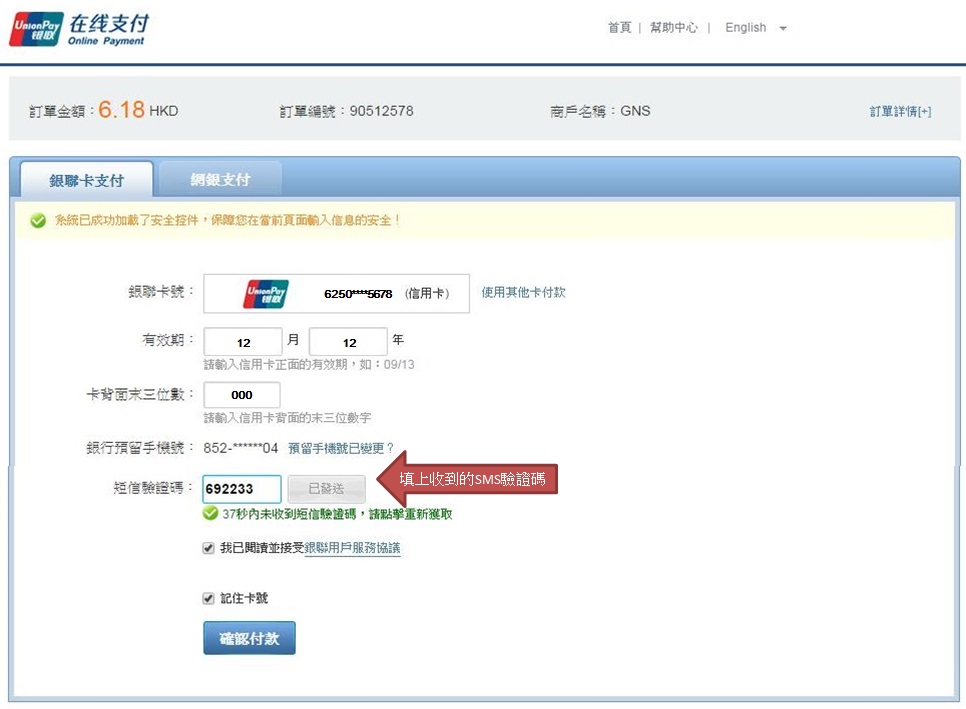966x709 pixels.
Task: Click expiry hint text 如：09/13
Action: (387, 365)
